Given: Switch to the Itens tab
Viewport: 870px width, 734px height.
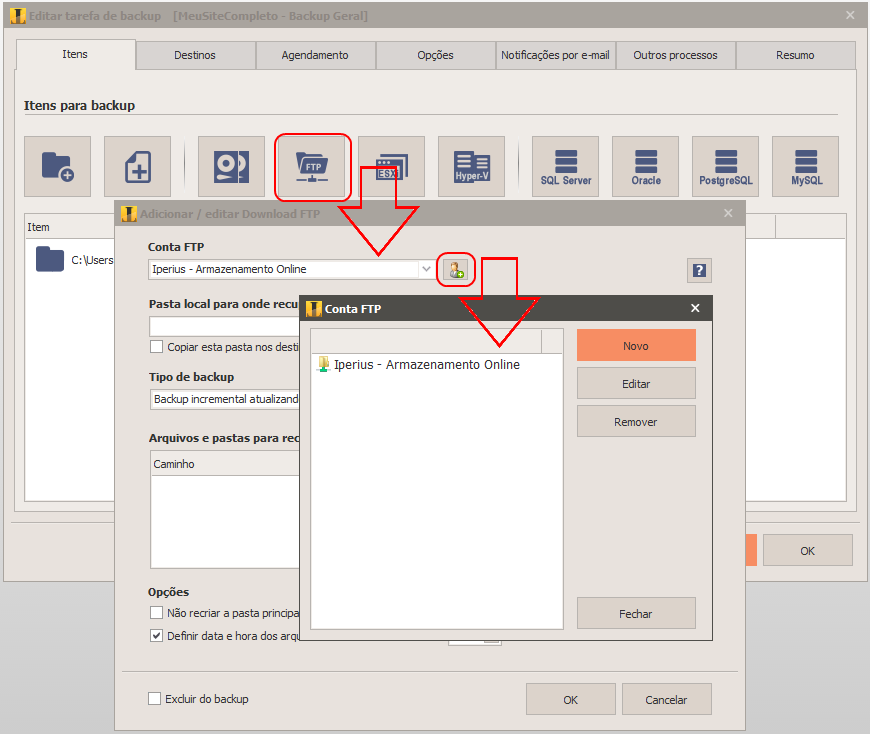Looking at the screenshot, I should [x=75, y=54].
